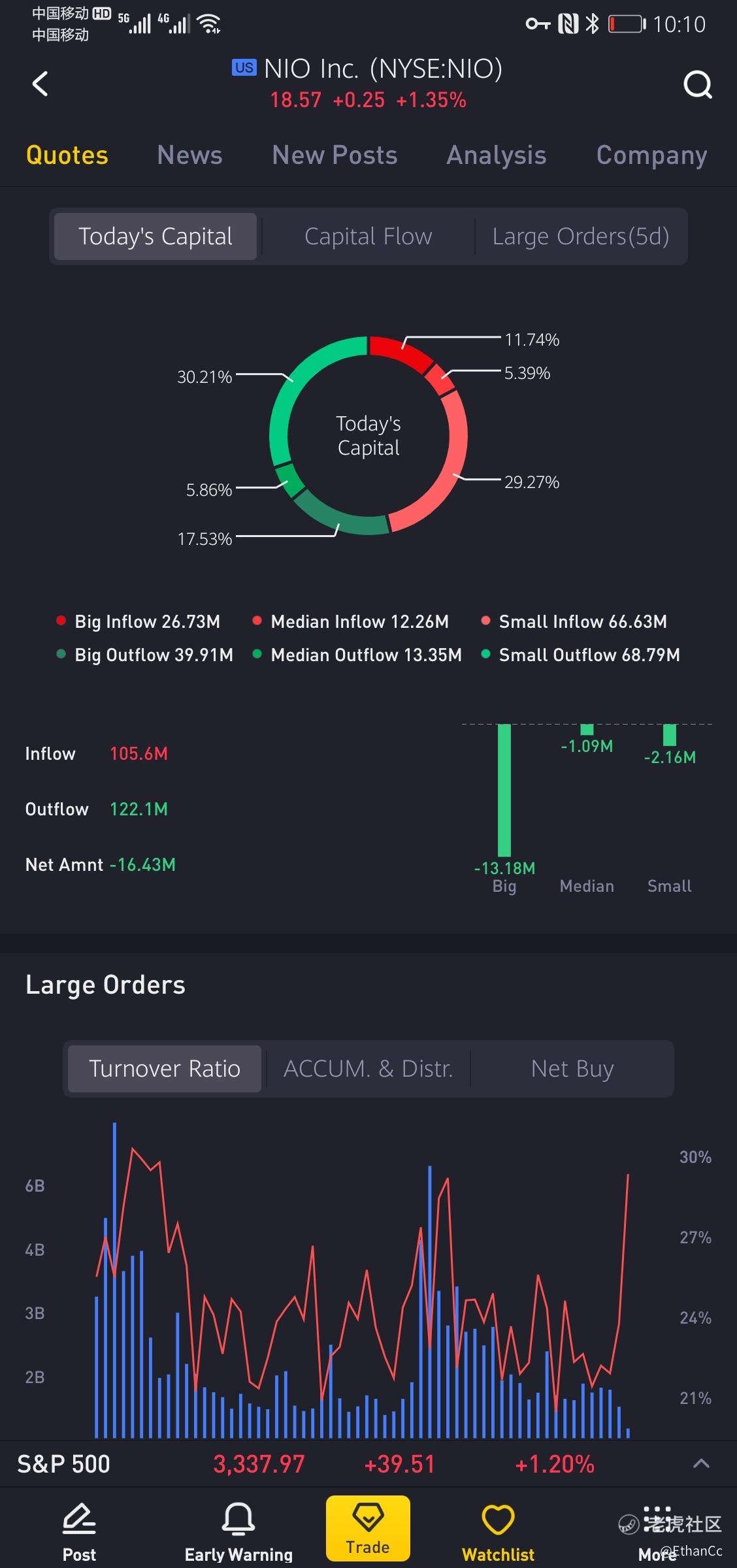Open Watchlist heart icon
This screenshot has height=1568, width=737.
499,1519
